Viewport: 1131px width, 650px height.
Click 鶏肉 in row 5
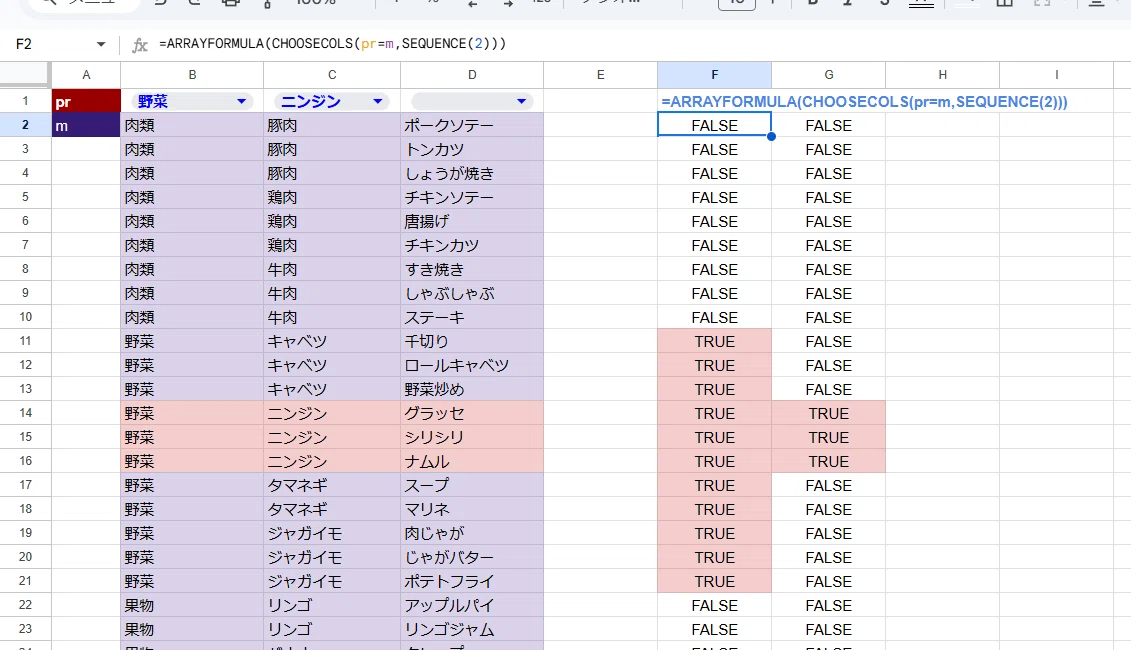[x=332, y=198]
